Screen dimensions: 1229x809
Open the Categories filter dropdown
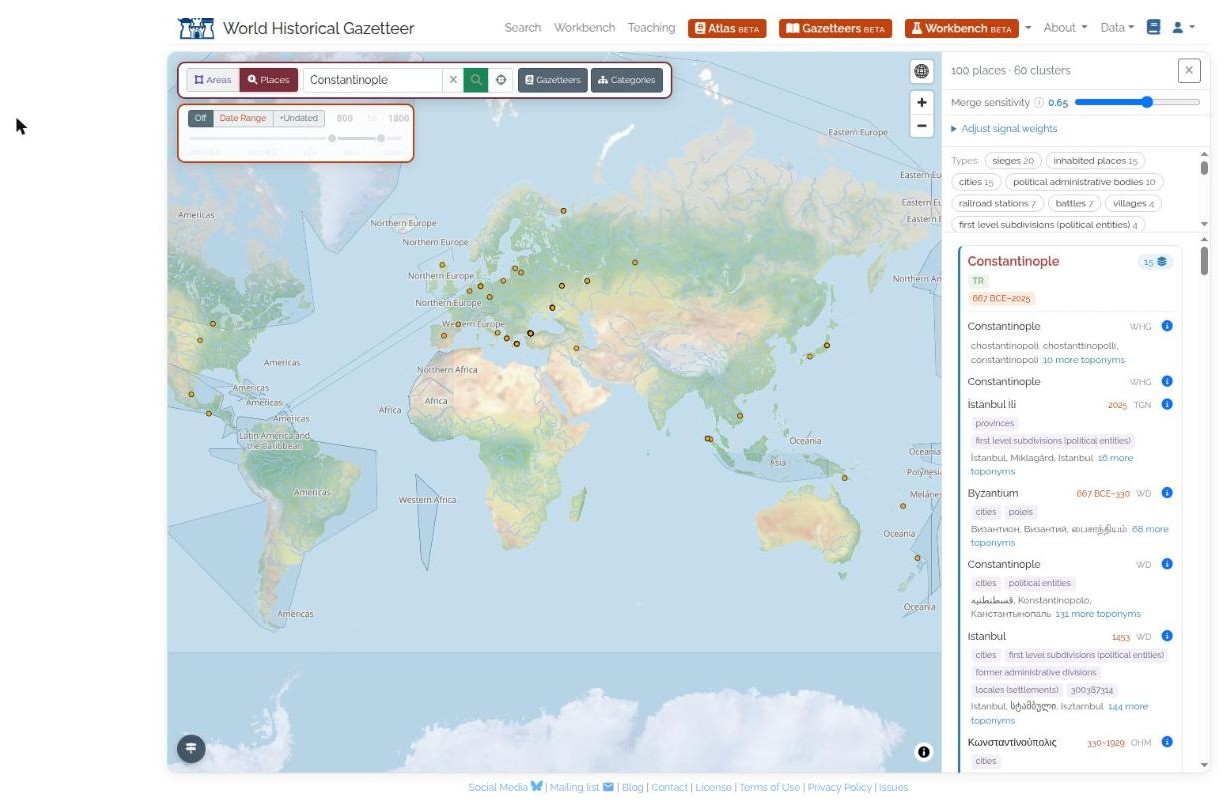click(627, 80)
